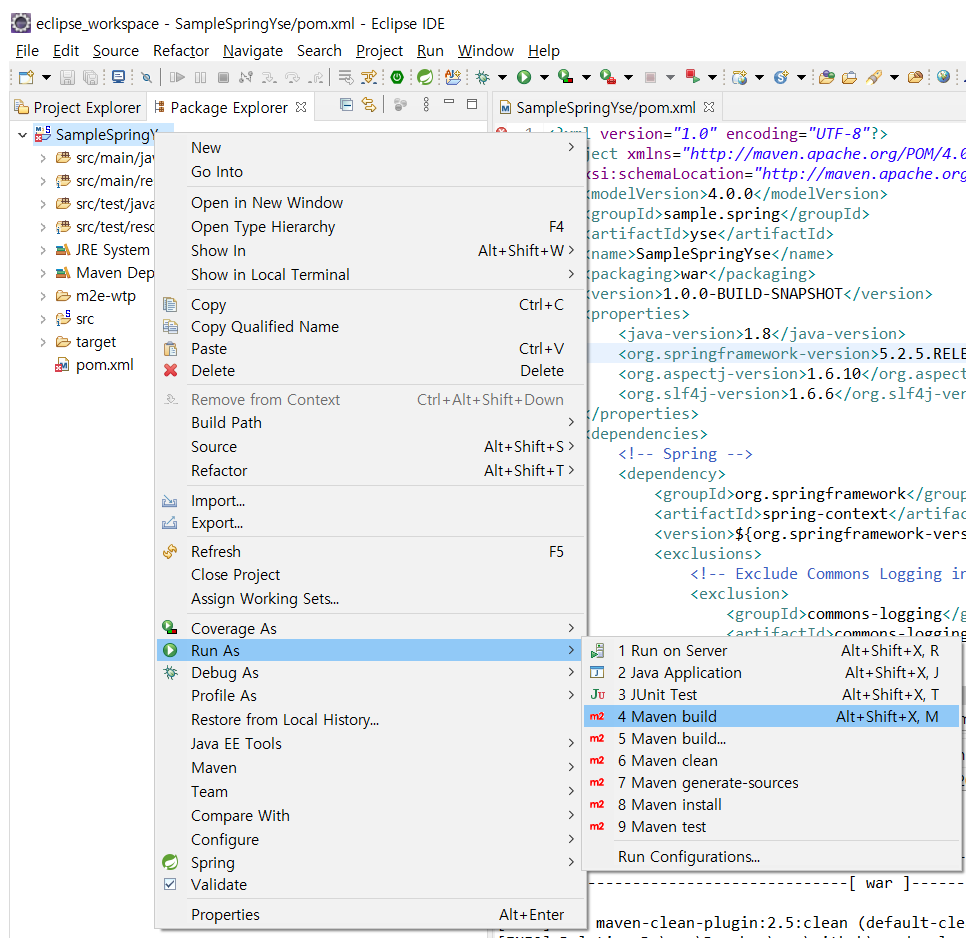Click the Debug bug toolbar icon
Screen dimensions: 966x938
(482, 77)
